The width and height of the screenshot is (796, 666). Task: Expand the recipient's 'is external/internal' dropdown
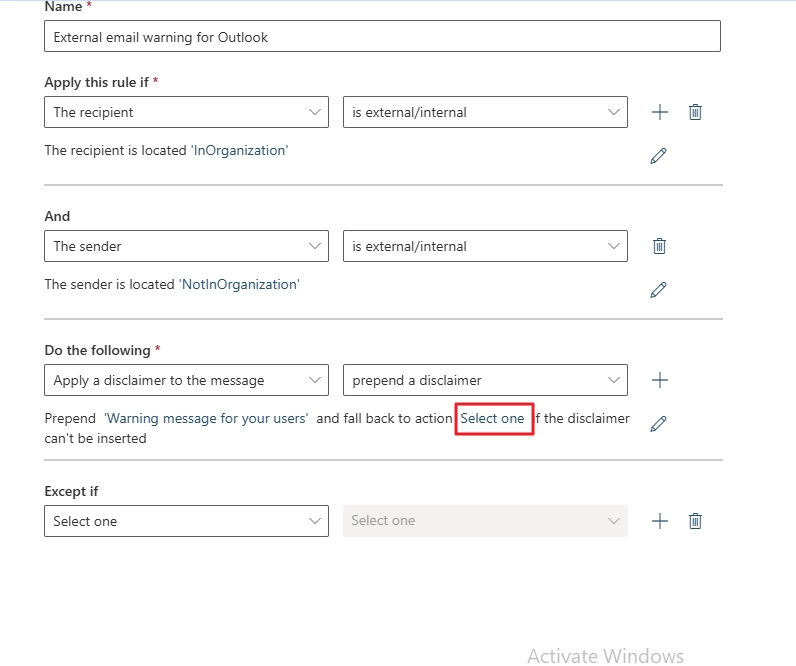point(485,112)
